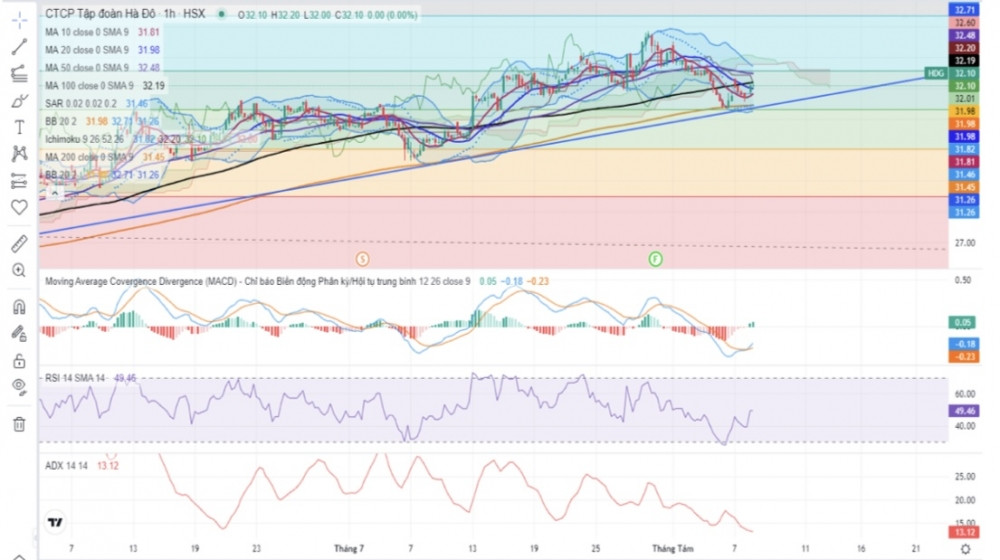The height and width of the screenshot is (560, 1000).
Task: Select the trend line drawing tool
Action: pos(19,46)
